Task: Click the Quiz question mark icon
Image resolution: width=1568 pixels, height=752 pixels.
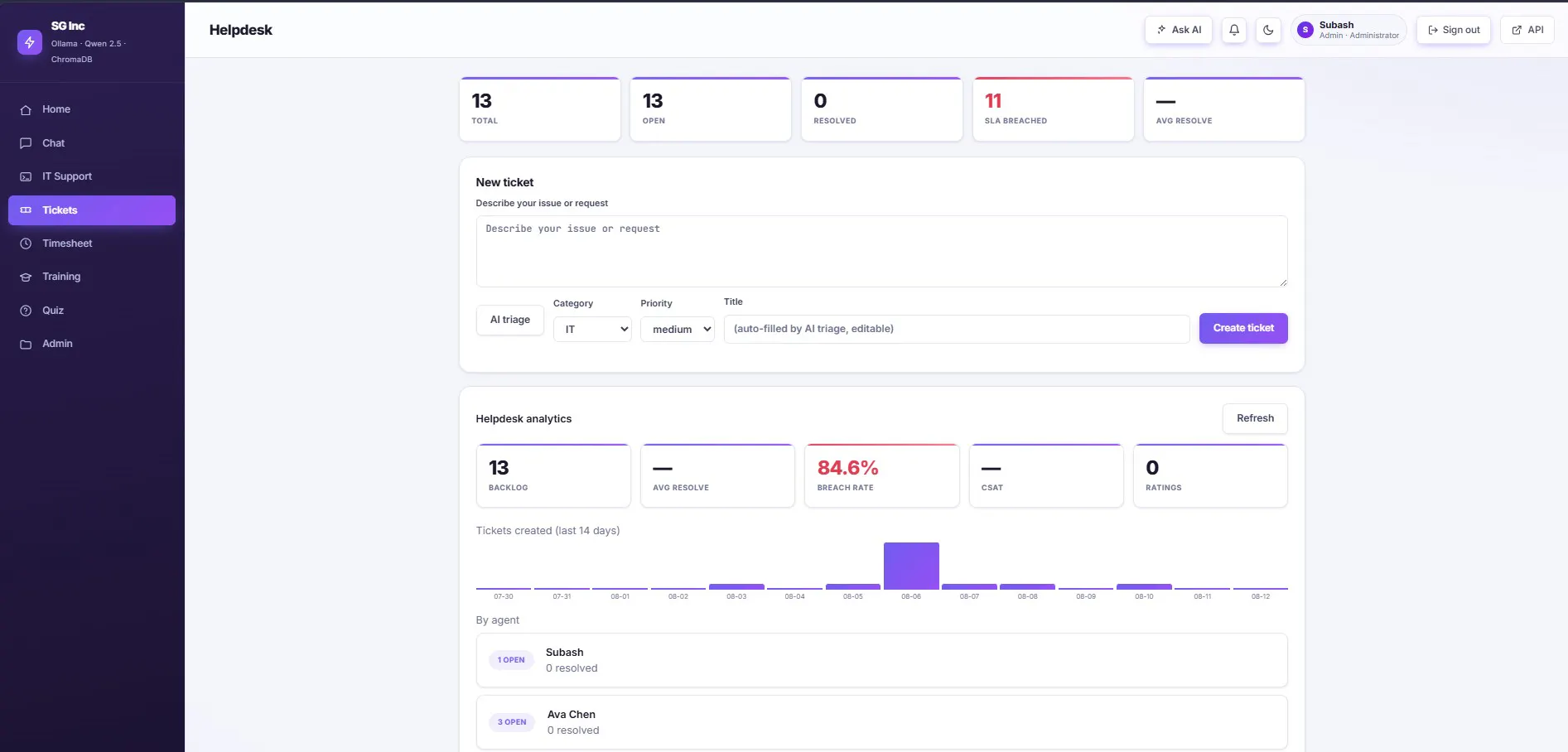Action: tap(26, 311)
